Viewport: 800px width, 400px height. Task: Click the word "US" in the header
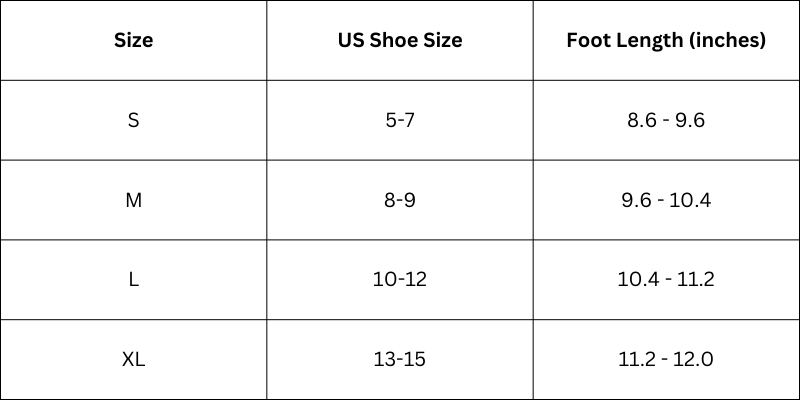(351, 40)
